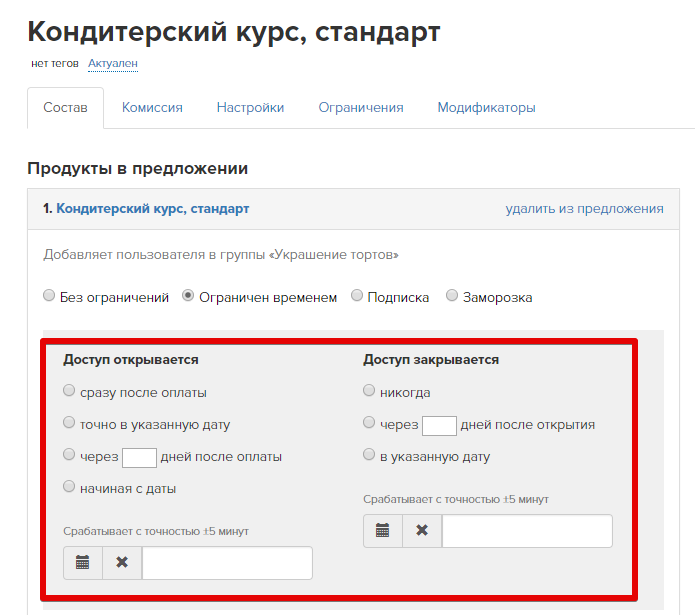This screenshot has width=695, height=615.
Task: Choose 'через … дней после открытия' radio
Action: (x=369, y=422)
